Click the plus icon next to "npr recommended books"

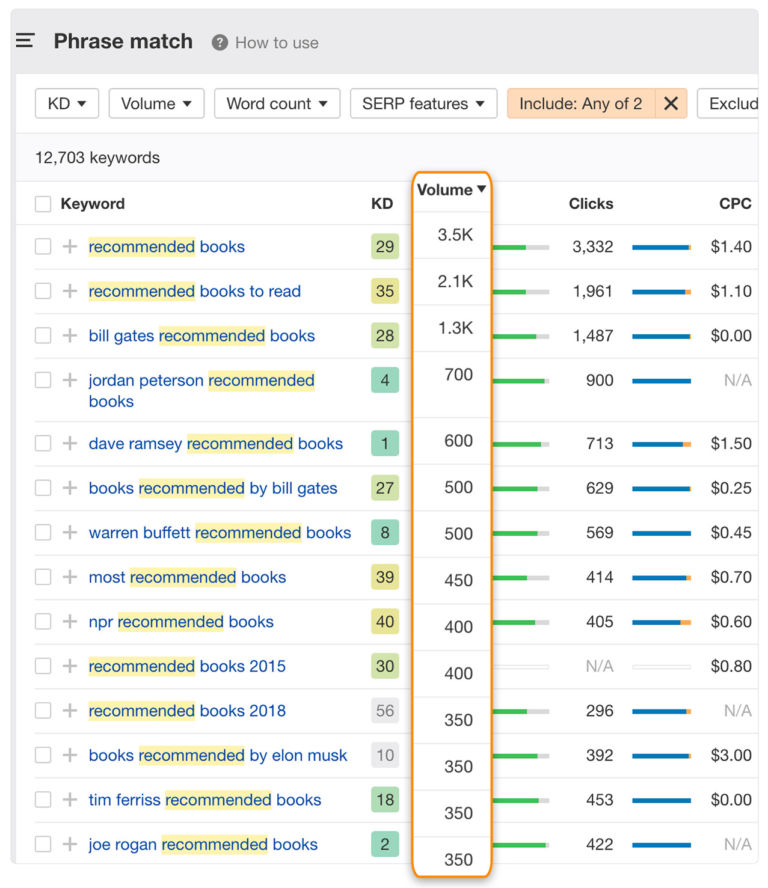pos(66,621)
